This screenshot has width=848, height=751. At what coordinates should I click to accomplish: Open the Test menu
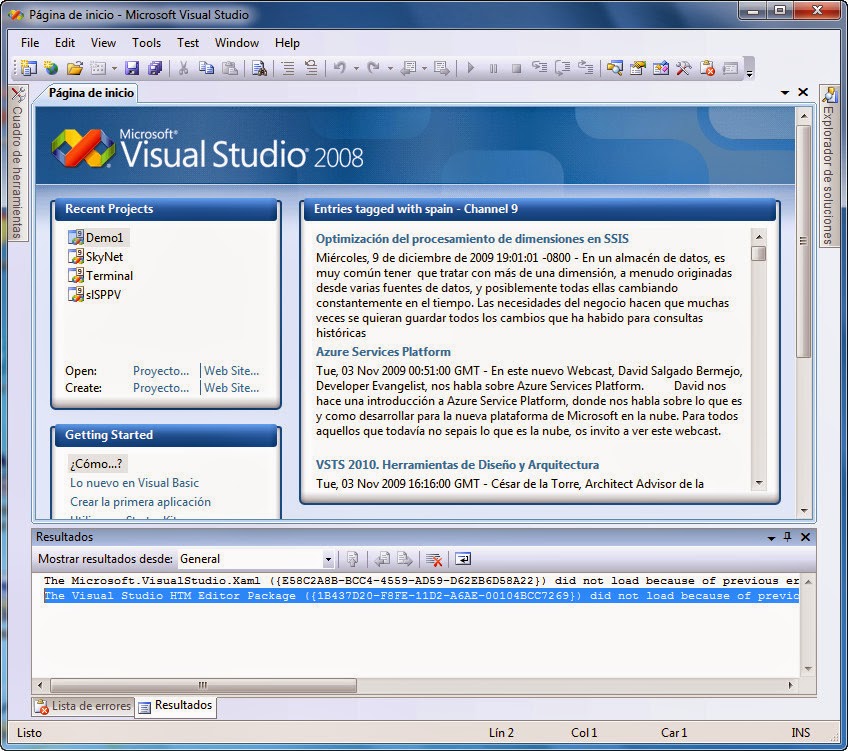pos(188,43)
